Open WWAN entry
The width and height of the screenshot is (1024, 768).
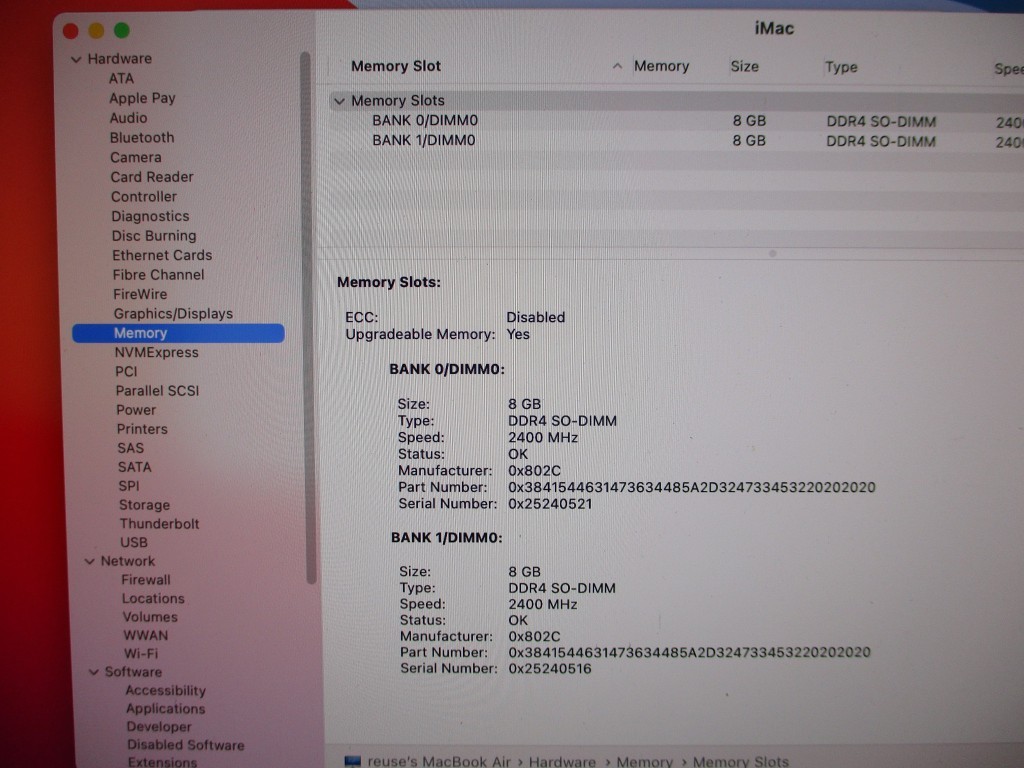click(x=146, y=635)
